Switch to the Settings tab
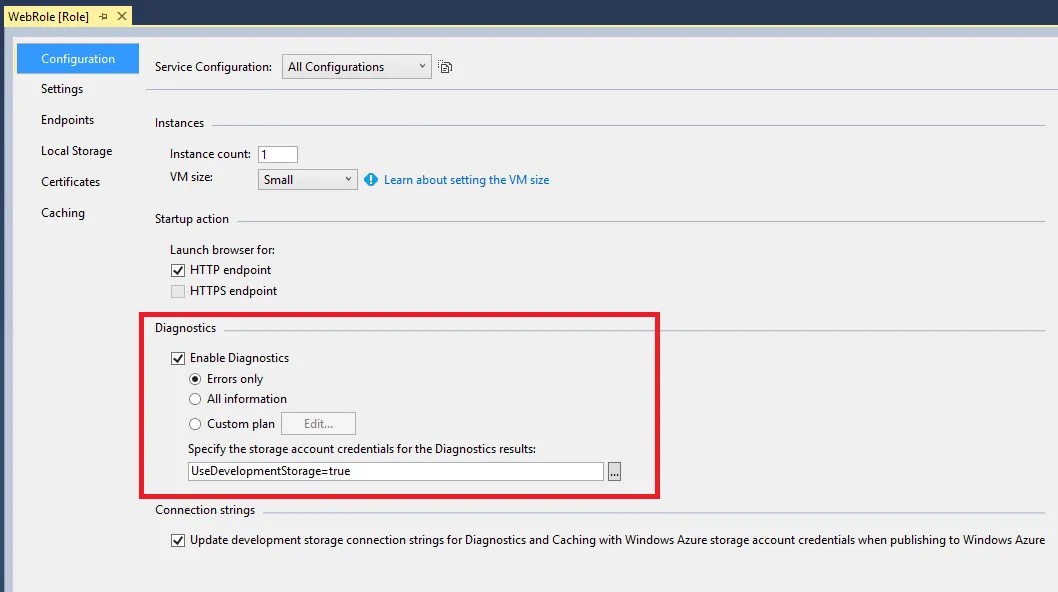Screen dimensions: 1058x592 (x=62, y=89)
